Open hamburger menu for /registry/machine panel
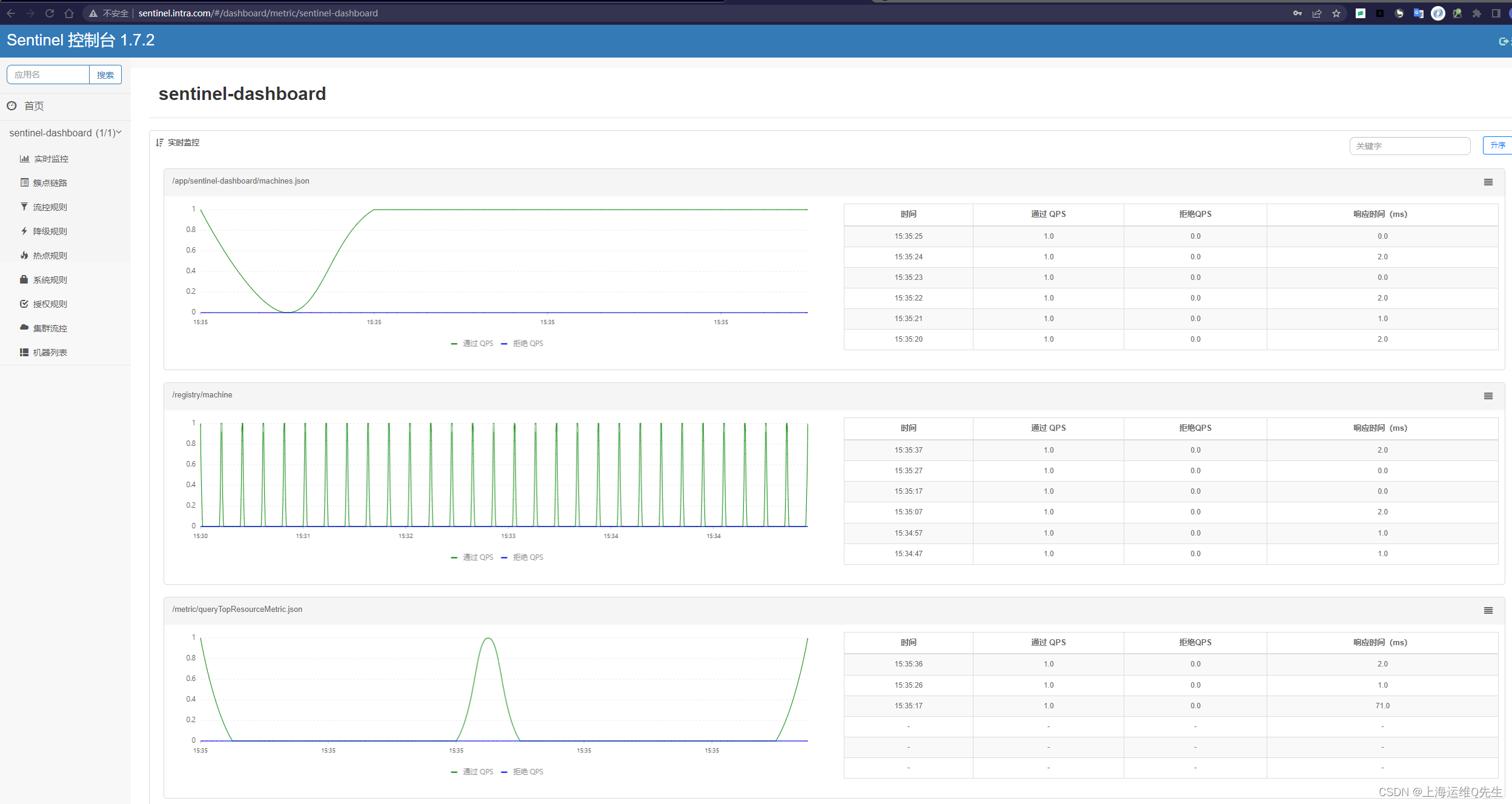The height and width of the screenshot is (804, 1512). 1488,396
